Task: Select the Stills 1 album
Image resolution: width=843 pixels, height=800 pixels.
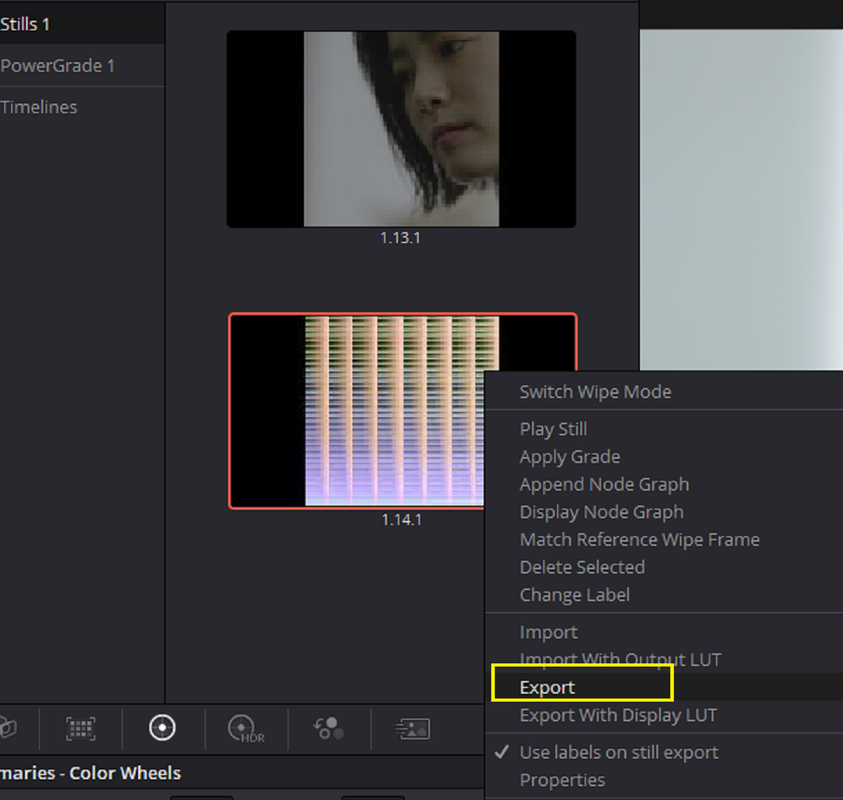Action: pos(82,24)
